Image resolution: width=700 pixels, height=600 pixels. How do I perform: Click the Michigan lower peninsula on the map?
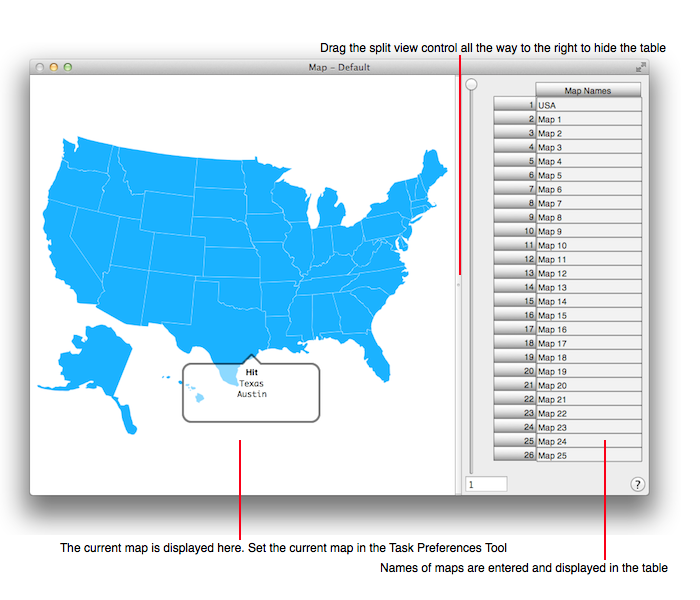[332, 210]
